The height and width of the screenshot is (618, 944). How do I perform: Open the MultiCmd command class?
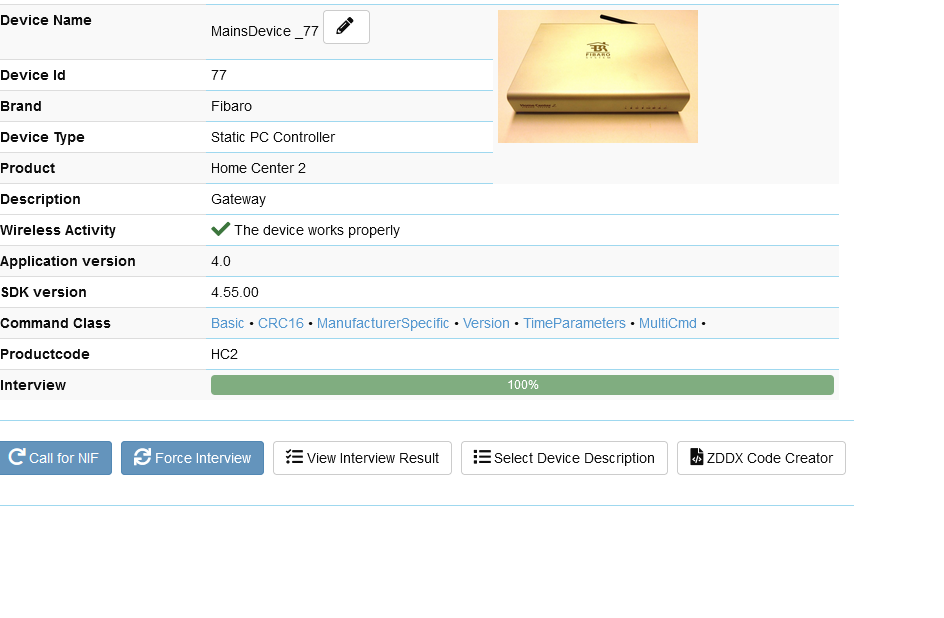coord(667,323)
